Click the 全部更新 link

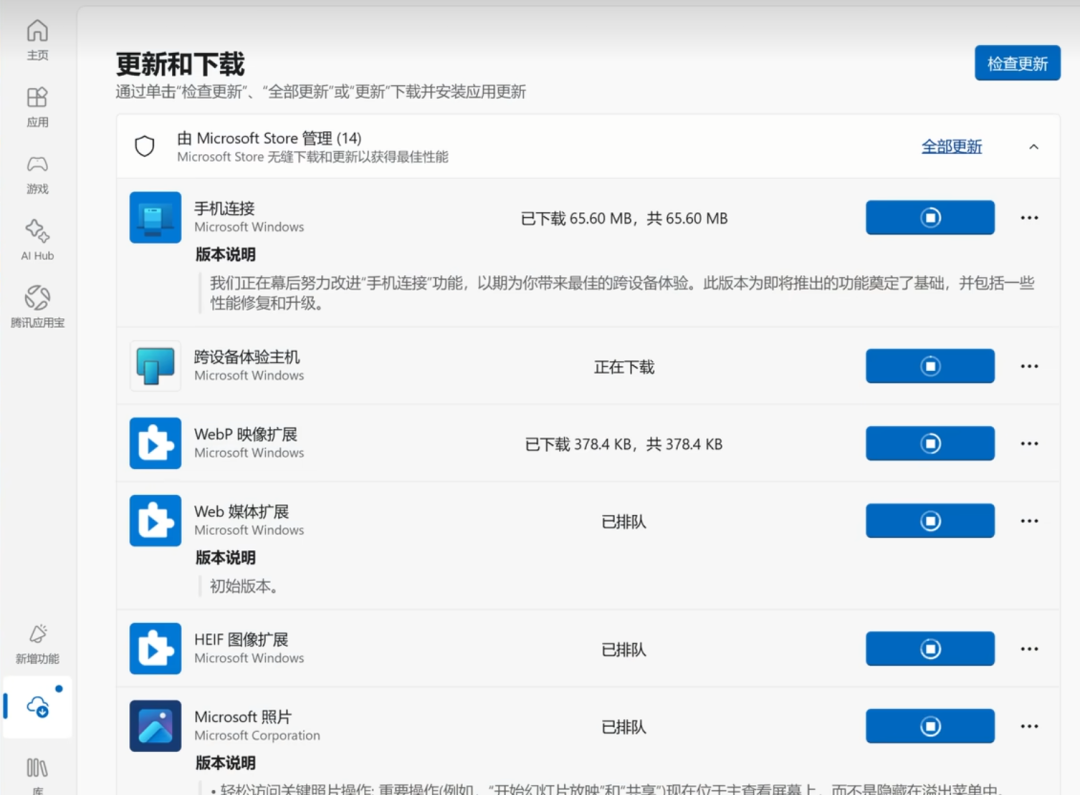951,147
